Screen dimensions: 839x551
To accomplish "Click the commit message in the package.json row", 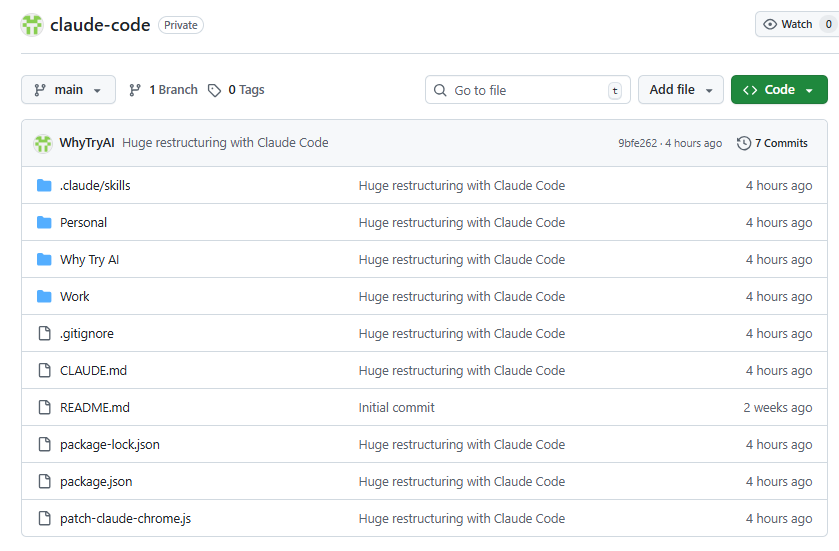I will pyautogui.click(x=462, y=481).
